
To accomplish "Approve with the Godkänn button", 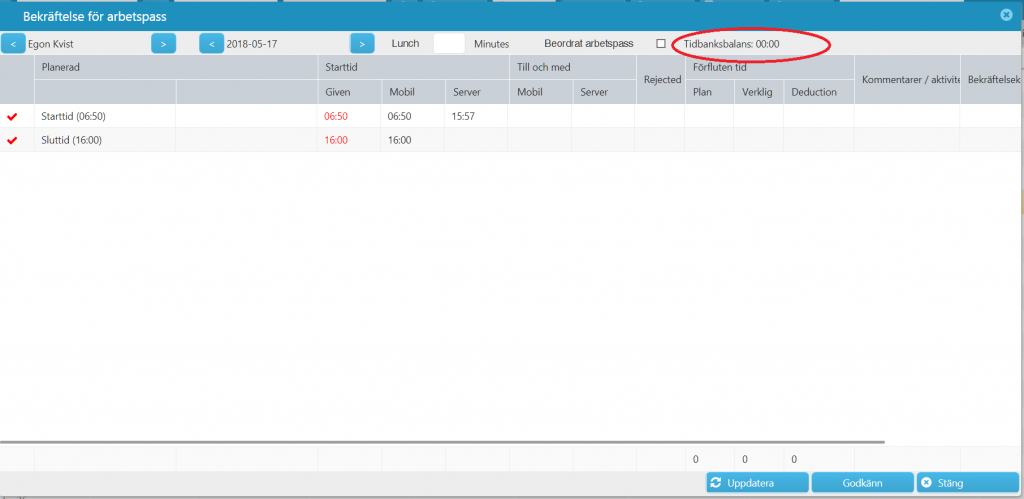I will (x=863, y=483).
